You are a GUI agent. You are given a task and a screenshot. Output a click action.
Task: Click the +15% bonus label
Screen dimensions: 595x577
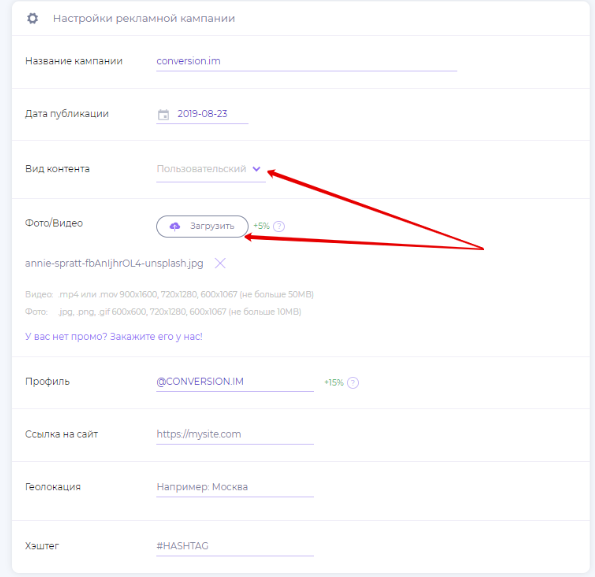coord(334,382)
